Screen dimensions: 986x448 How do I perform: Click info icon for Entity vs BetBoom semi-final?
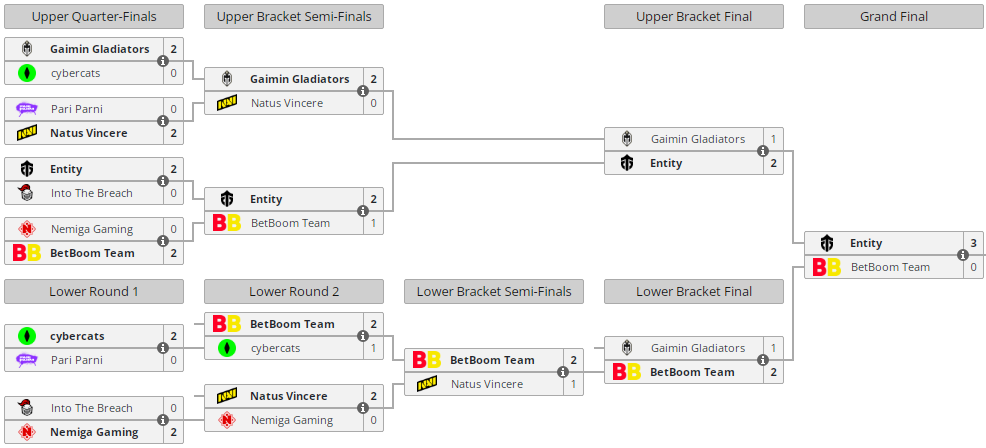click(363, 211)
